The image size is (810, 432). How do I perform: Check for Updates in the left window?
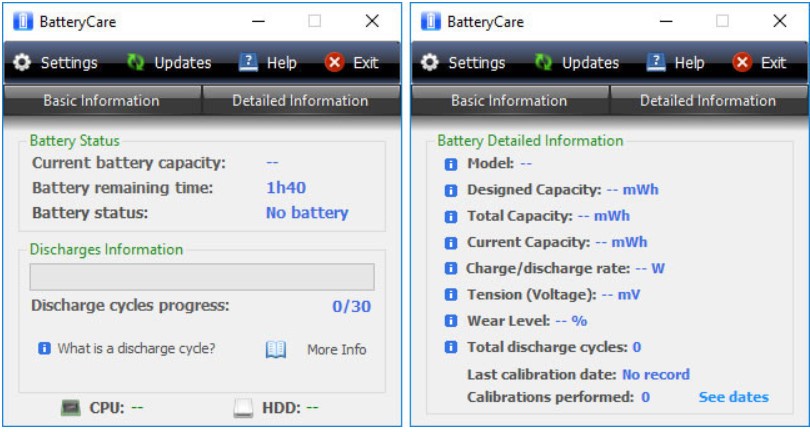(x=169, y=63)
